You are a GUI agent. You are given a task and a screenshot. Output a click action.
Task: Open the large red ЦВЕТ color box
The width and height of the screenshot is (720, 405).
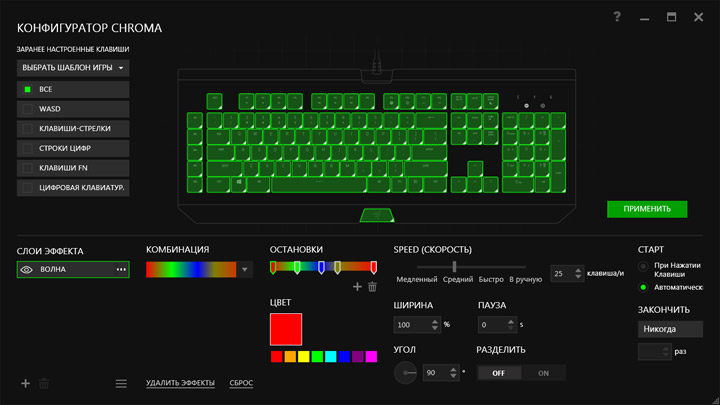286,329
